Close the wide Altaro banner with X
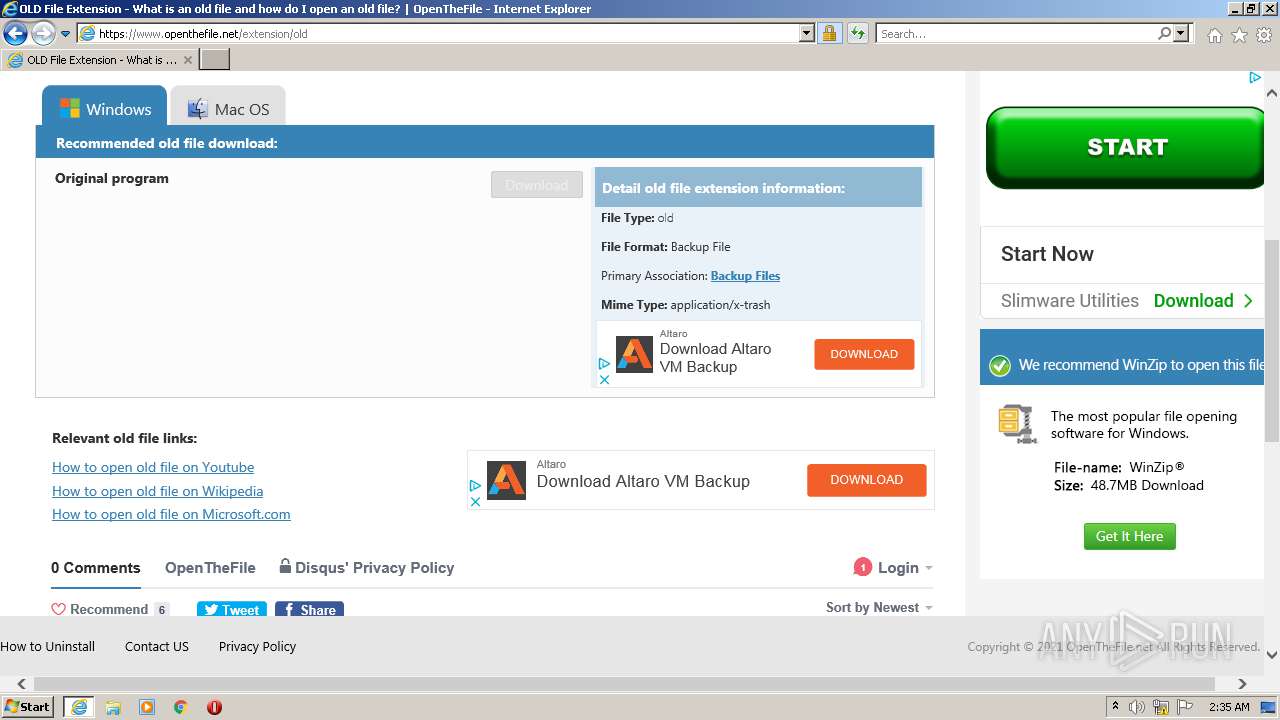Image resolution: width=1280 pixels, height=720 pixels. 476,502
